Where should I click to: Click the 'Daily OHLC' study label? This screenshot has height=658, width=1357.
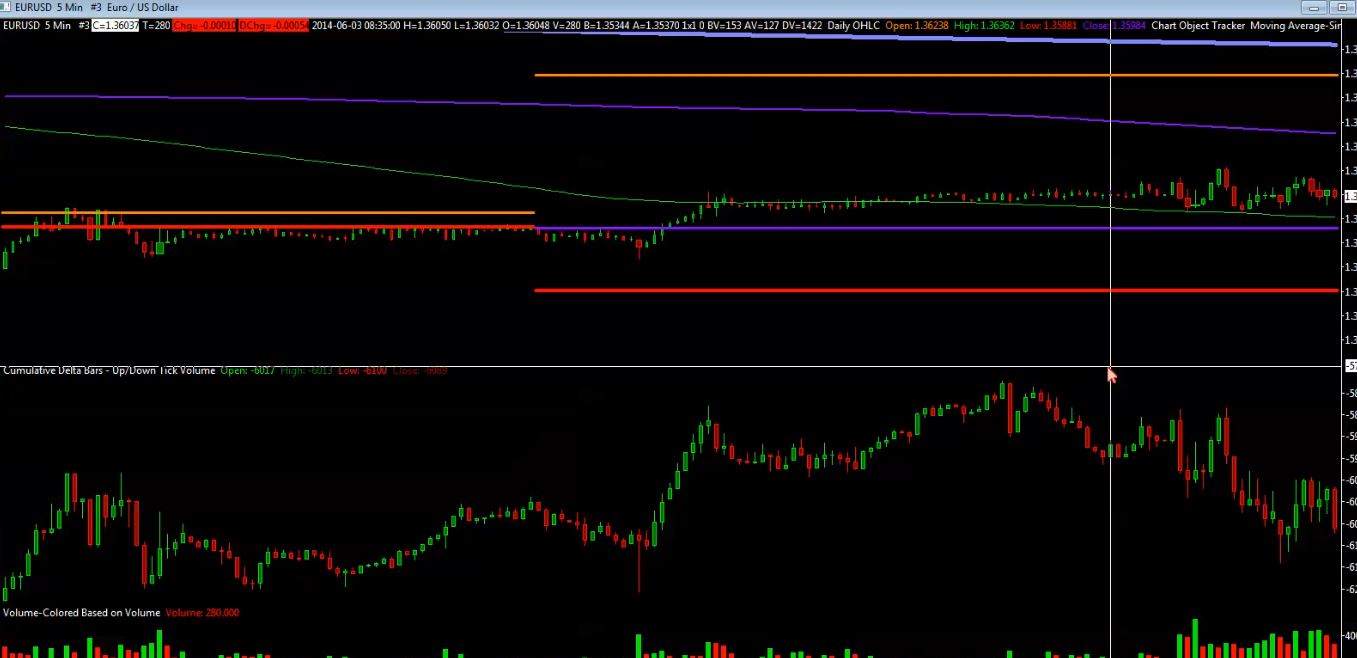click(853, 25)
